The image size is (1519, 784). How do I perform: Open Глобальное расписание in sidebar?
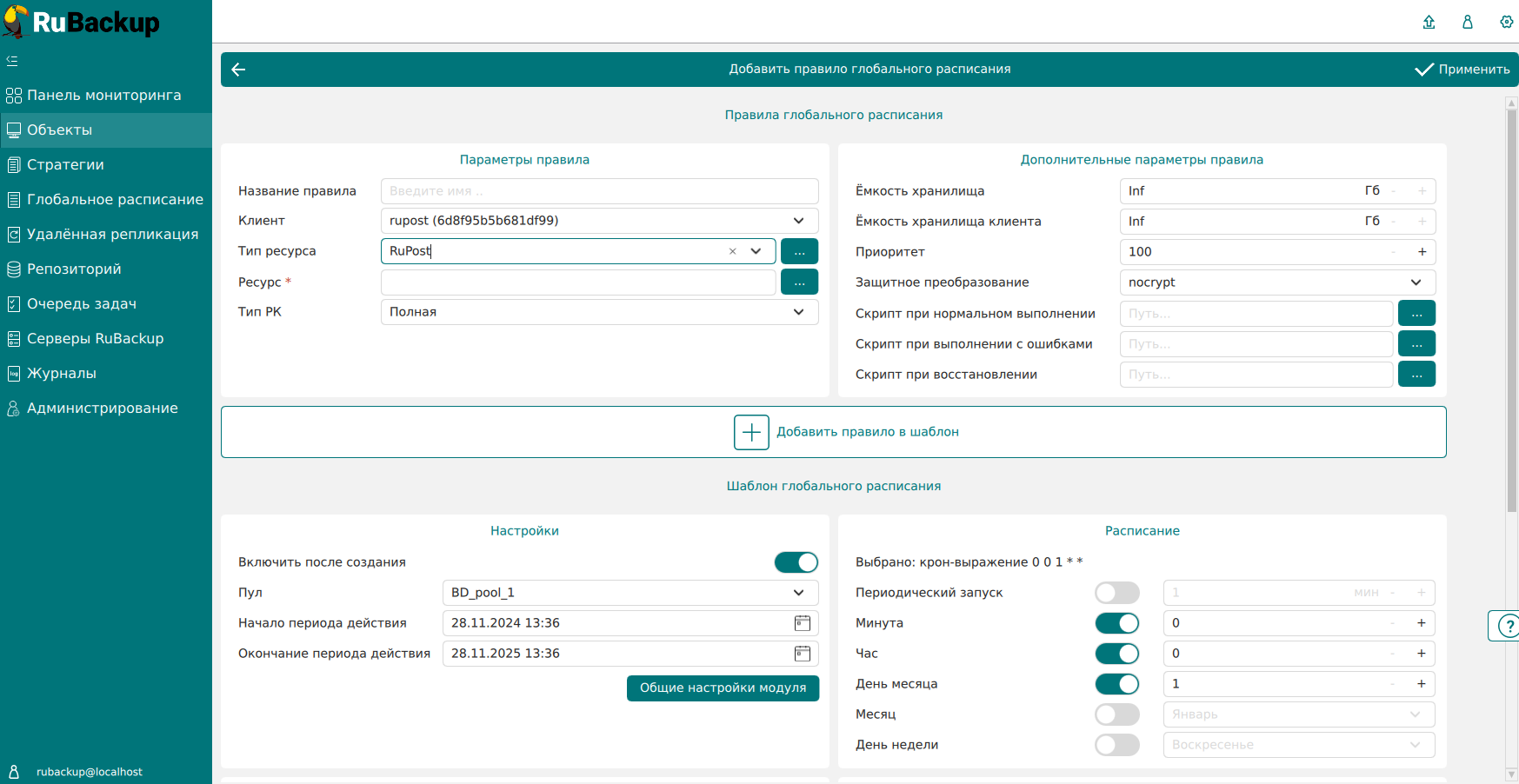coord(106,200)
